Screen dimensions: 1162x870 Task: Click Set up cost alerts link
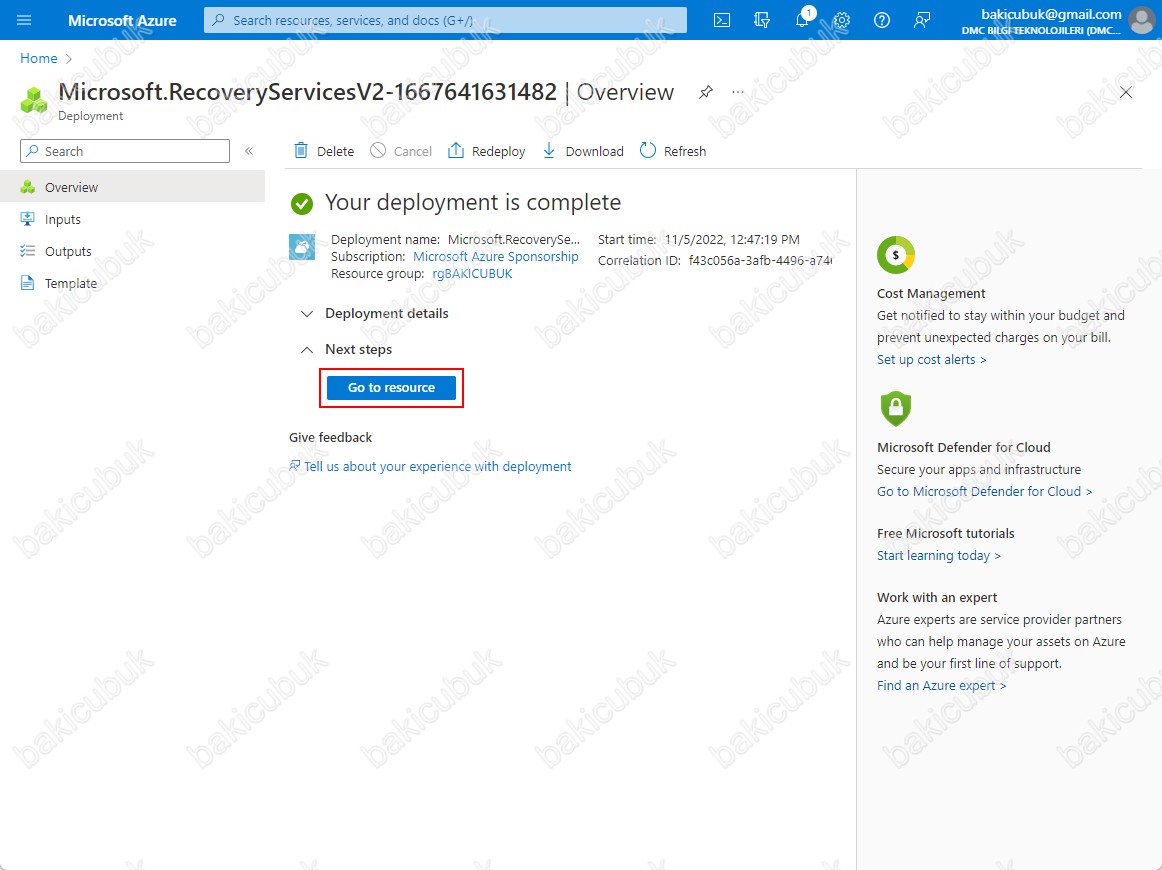(932, 359)
